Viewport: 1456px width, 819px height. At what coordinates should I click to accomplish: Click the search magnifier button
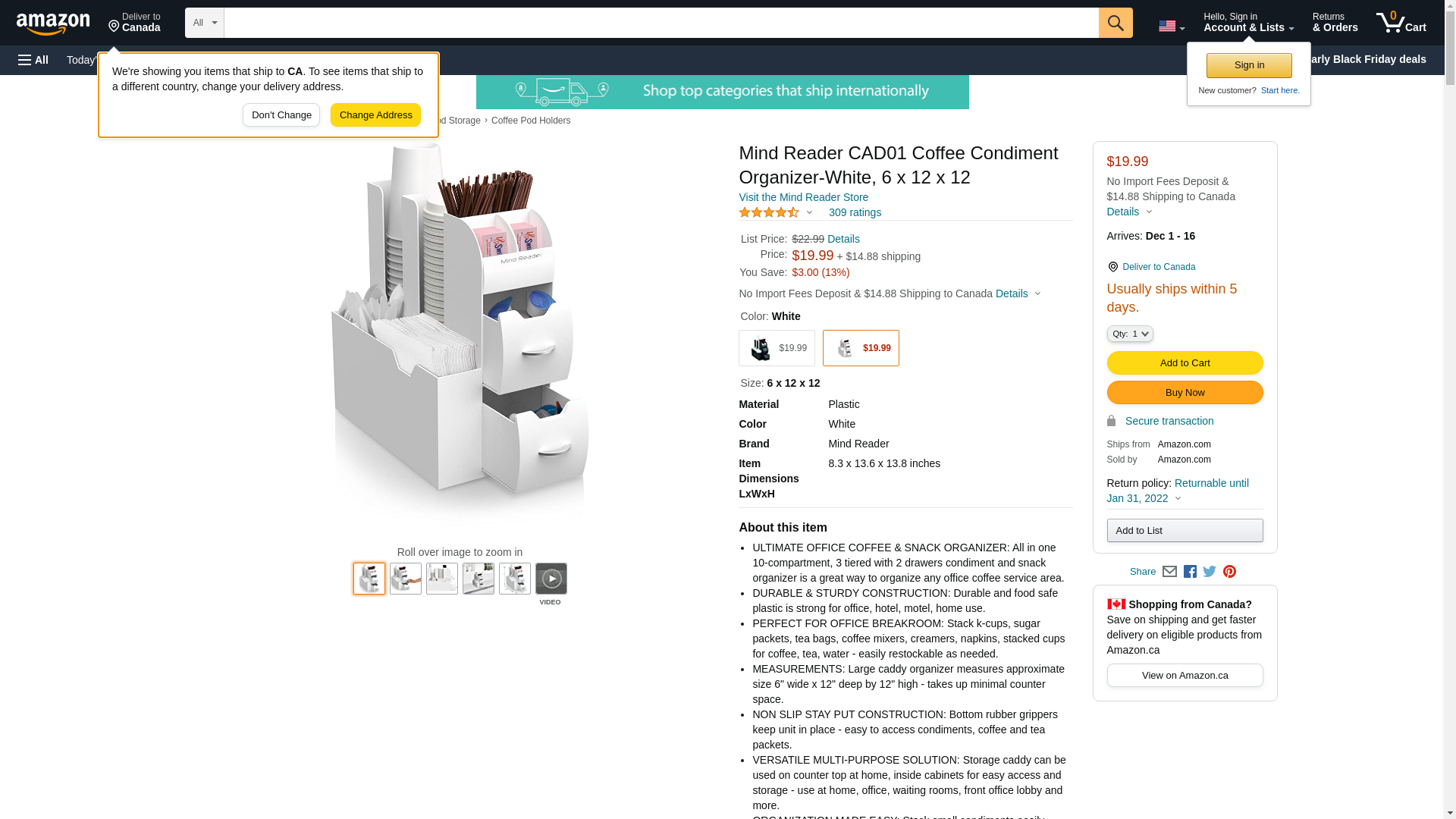1116,23
